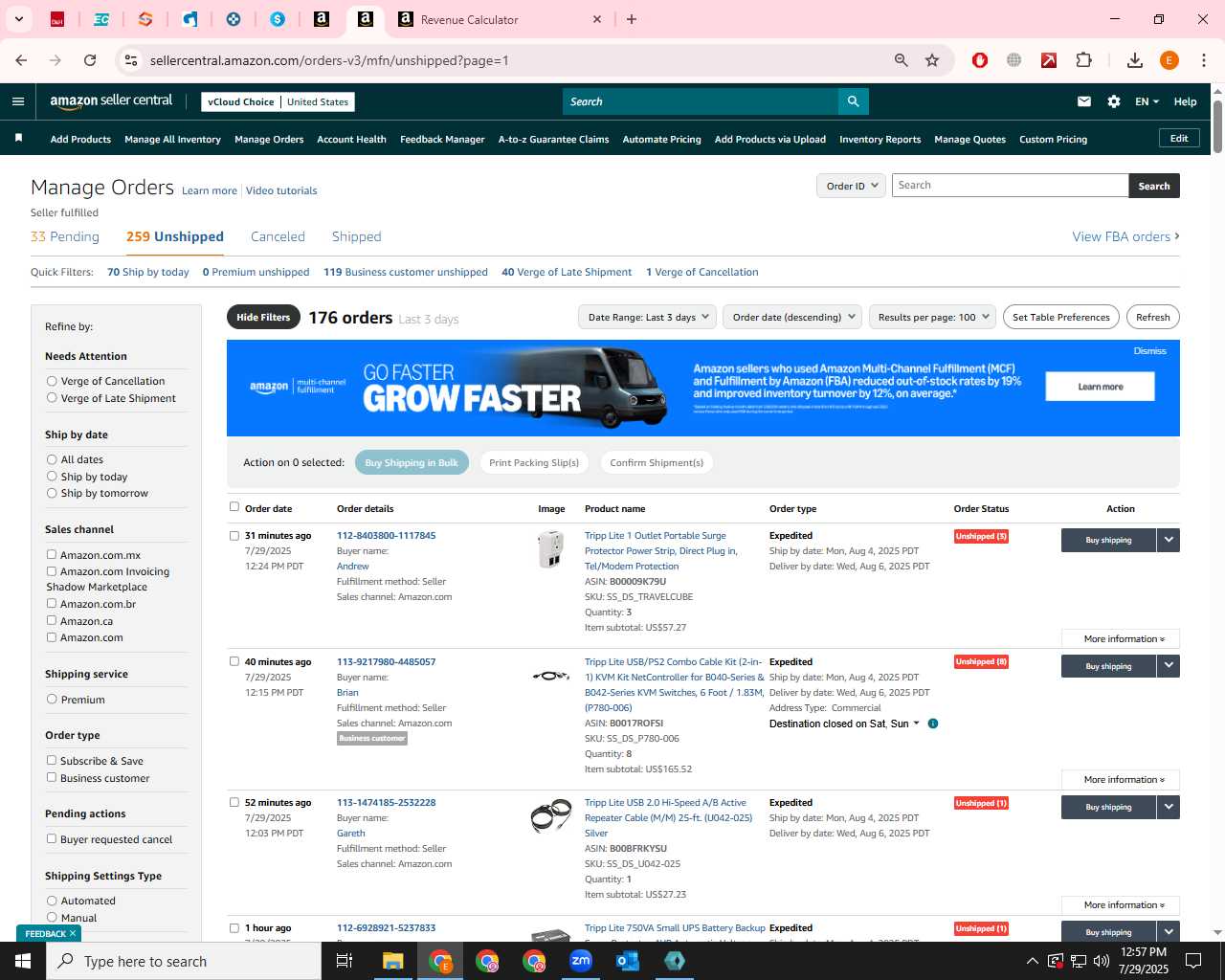Select the Verge of Late Shipment radio option

[x=52, y=398]
